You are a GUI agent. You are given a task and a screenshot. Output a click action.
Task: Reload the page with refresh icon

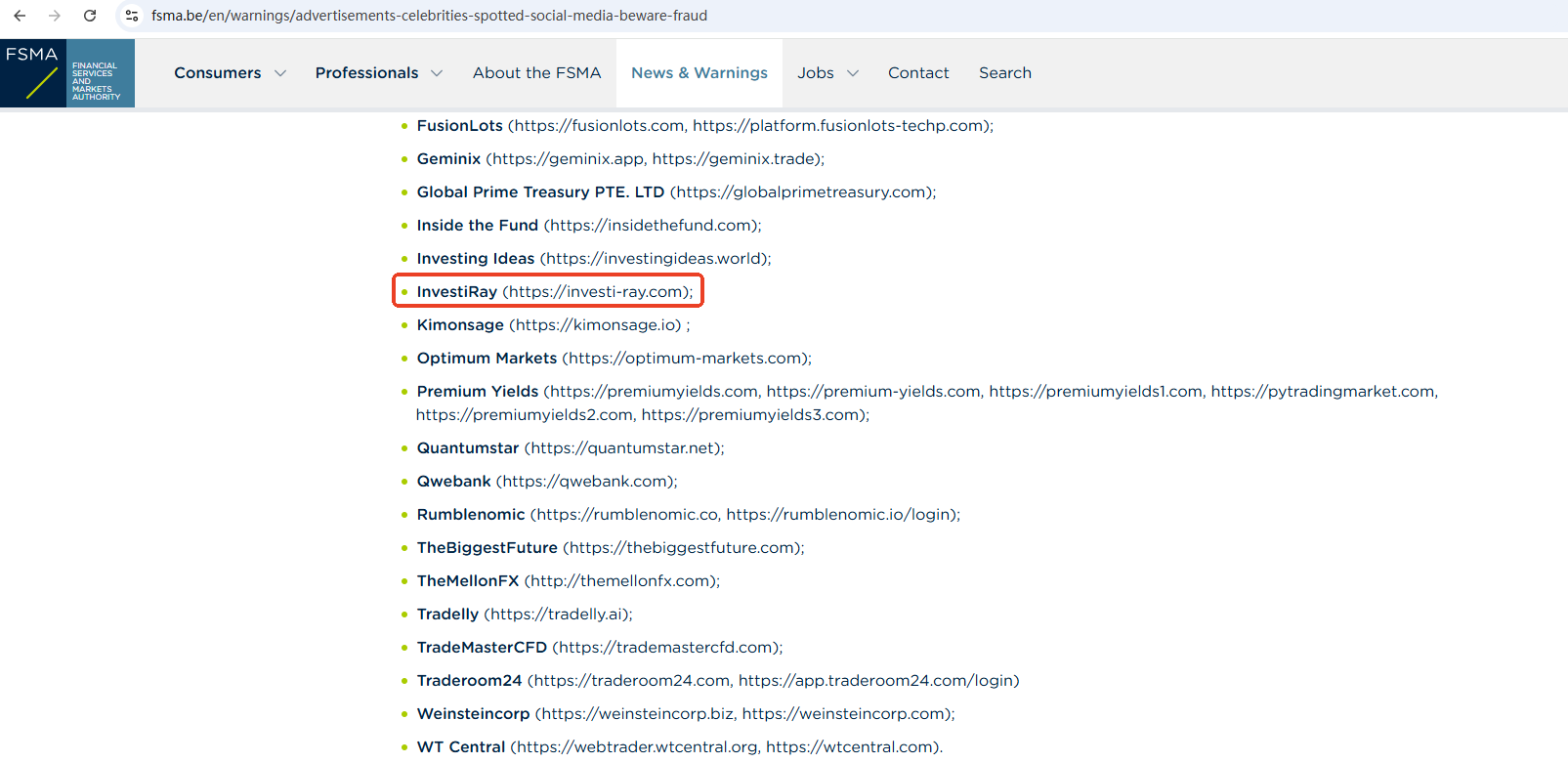(90, 16)
